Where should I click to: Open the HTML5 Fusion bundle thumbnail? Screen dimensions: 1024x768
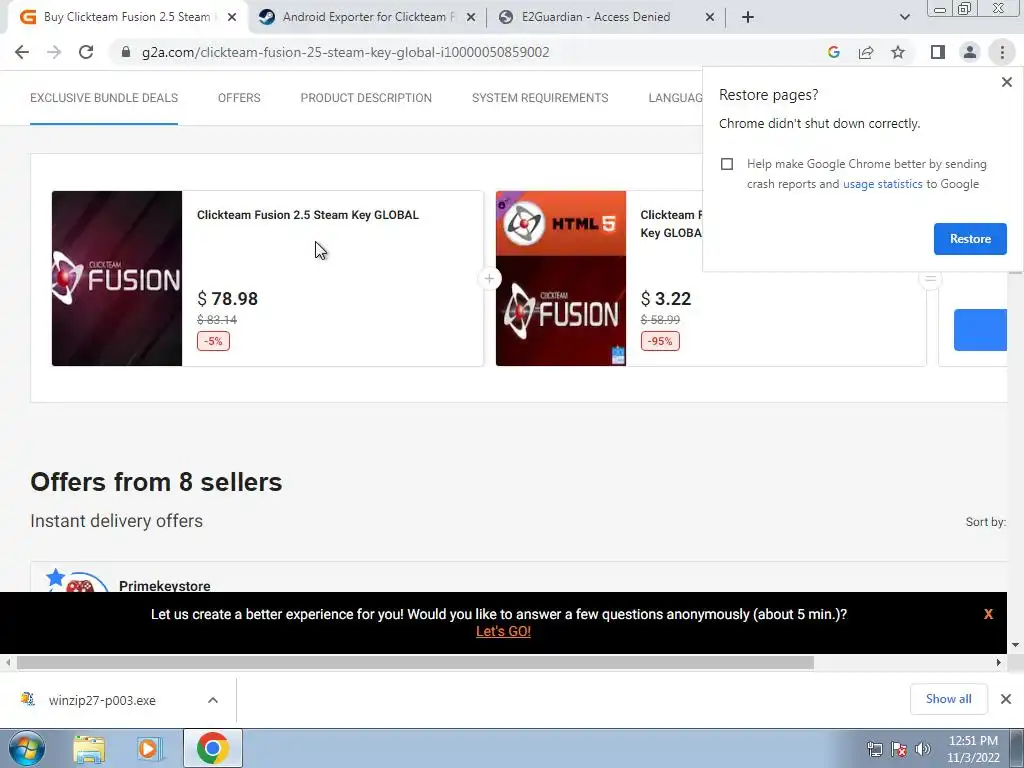coord(560,278)
